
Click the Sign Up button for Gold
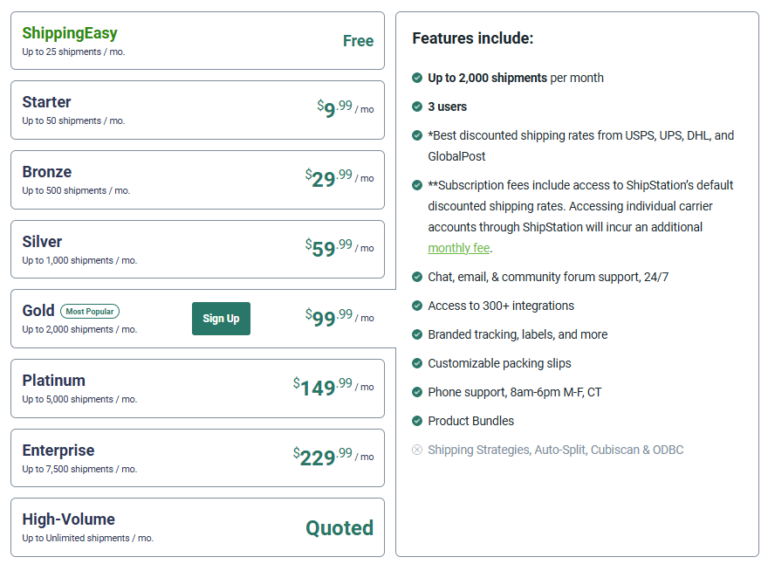pos(221,318)
